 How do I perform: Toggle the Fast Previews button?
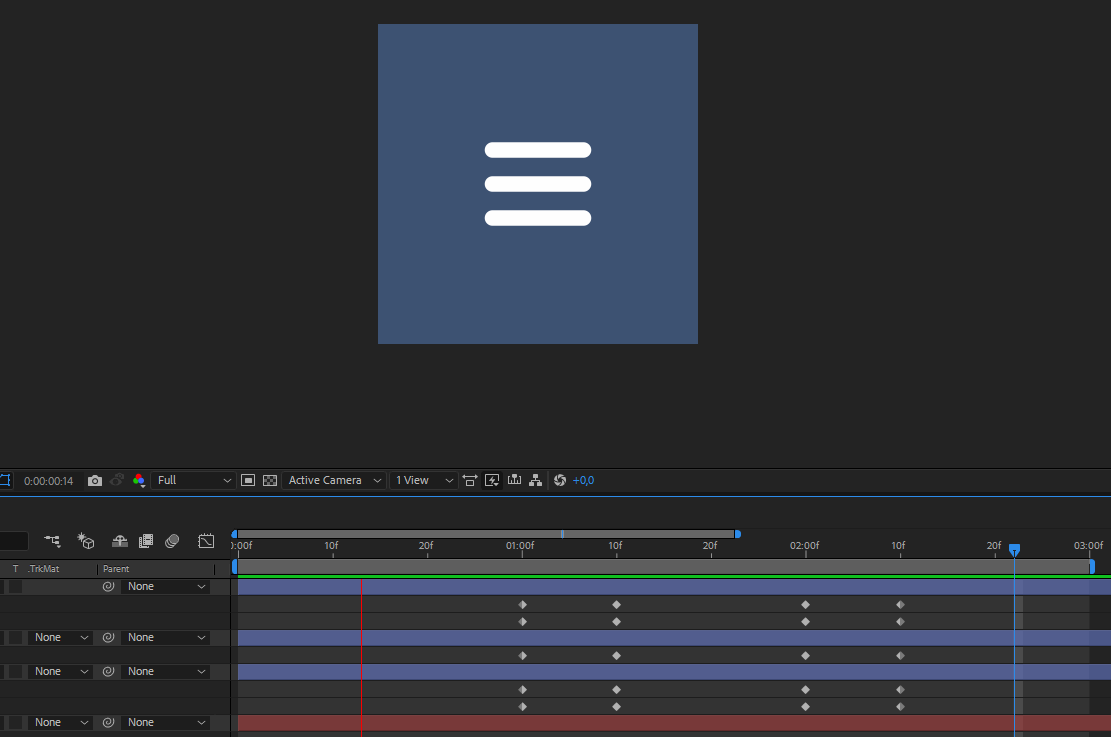pyautogui.click(x=492, y=481)
